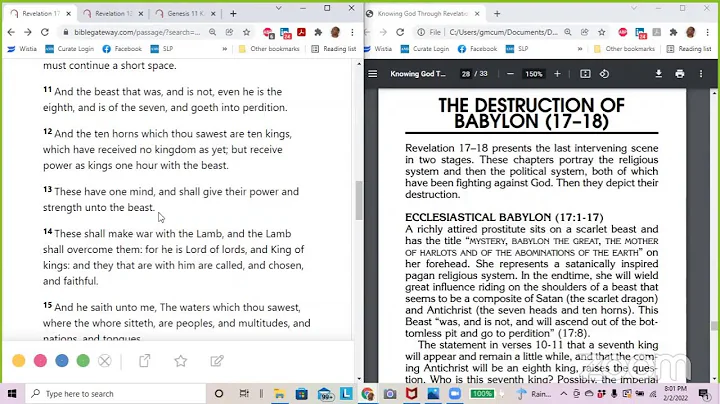720x404 pixels.
Task: Open Task View on the taskbar
Action: [x=244, y=394]
